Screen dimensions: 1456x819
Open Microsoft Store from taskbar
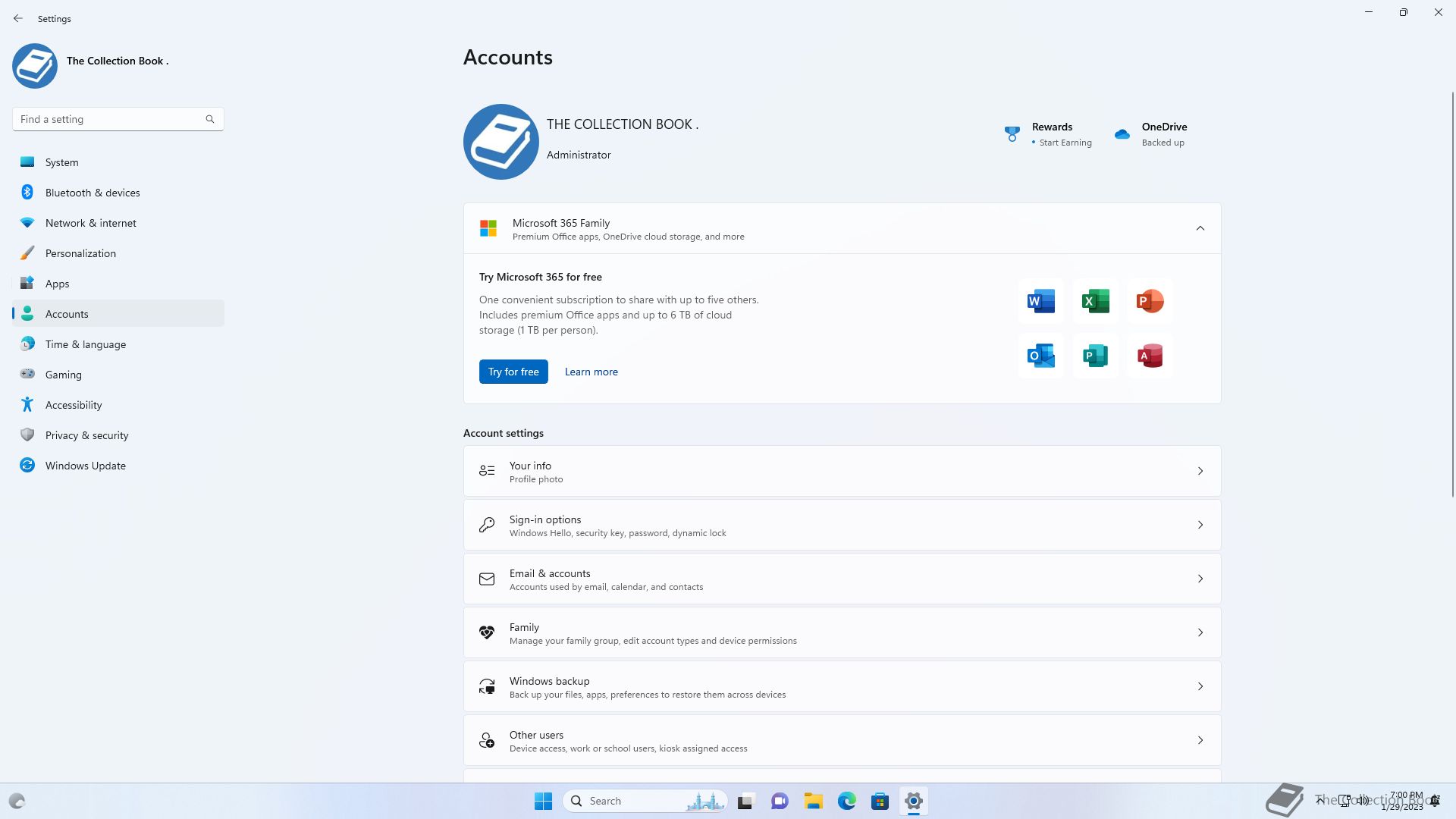[880, 801]
